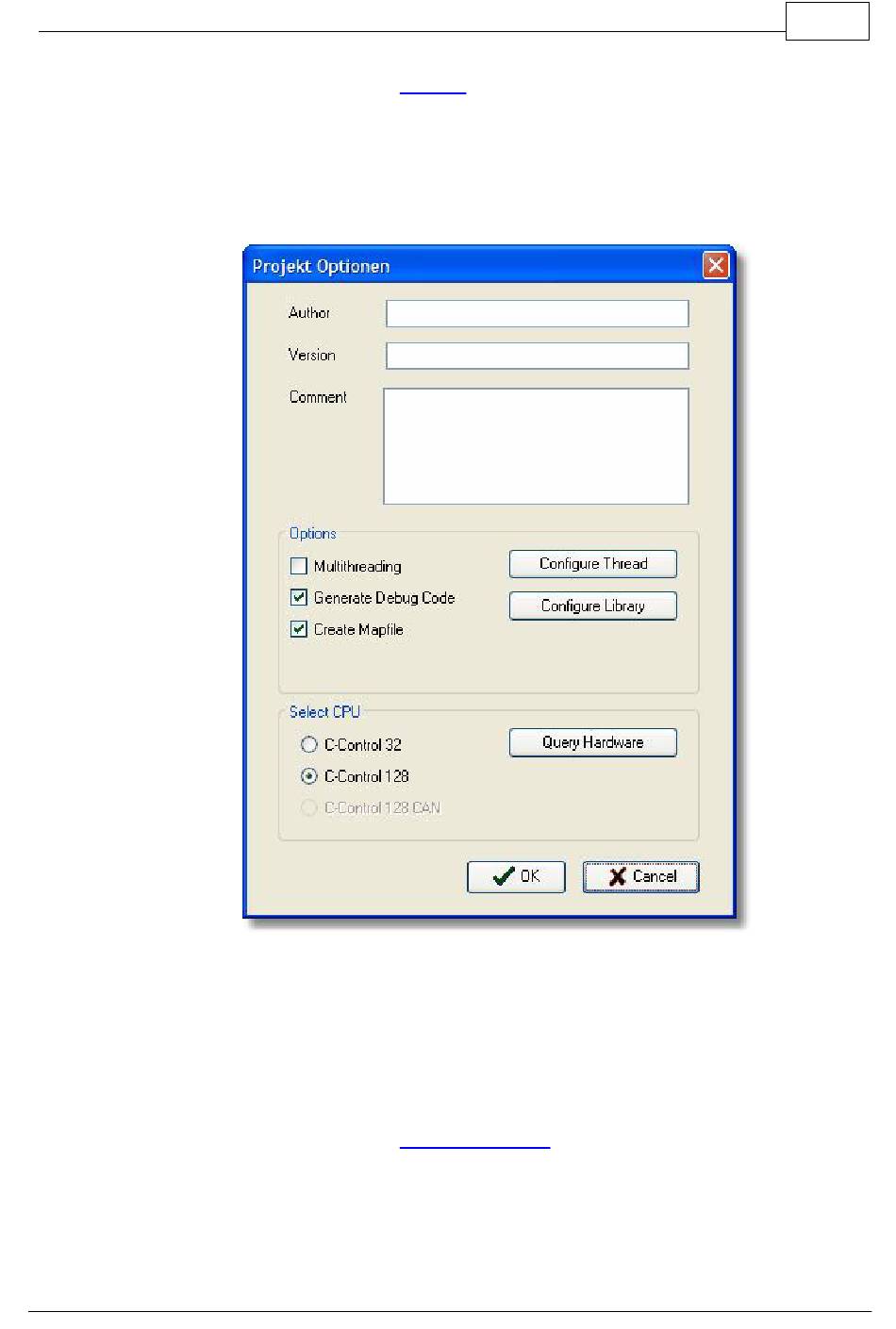The width and height of the screenshot is (896, 1329).
Task: Click the Projekt Optionen title bar
Action: (472, 266)
